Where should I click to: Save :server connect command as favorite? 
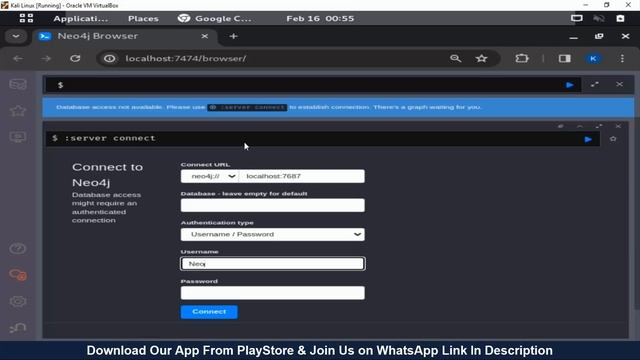[613, 139]
